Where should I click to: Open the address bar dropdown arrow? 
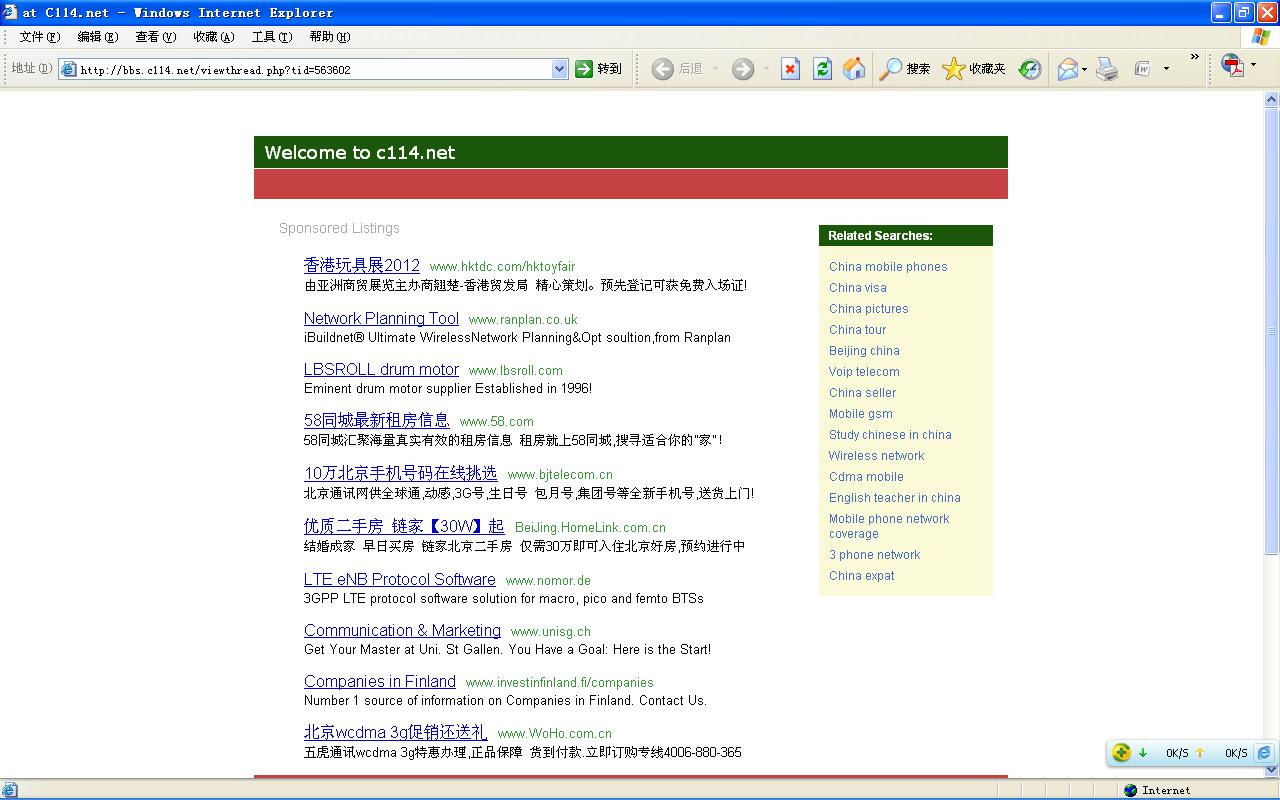click(559, 69)
